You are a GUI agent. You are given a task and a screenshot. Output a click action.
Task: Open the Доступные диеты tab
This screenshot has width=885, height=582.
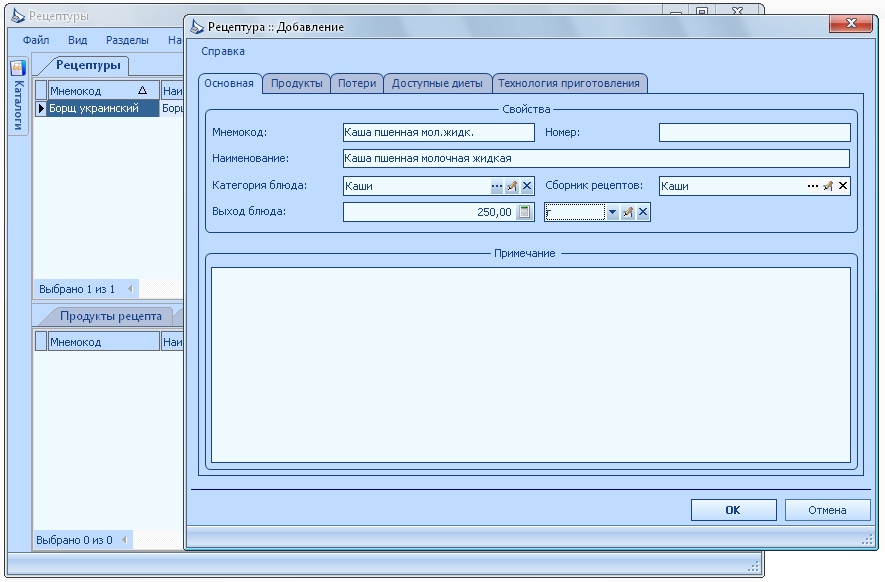click(437, 84)
